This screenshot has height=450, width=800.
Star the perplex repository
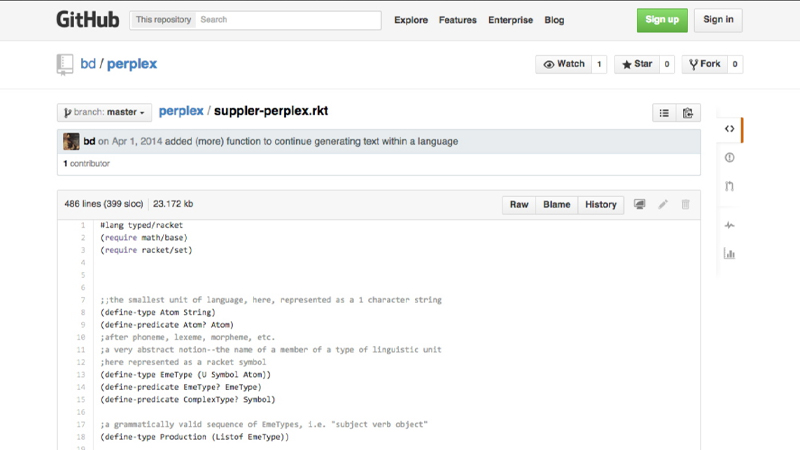[x=637, y=64]
